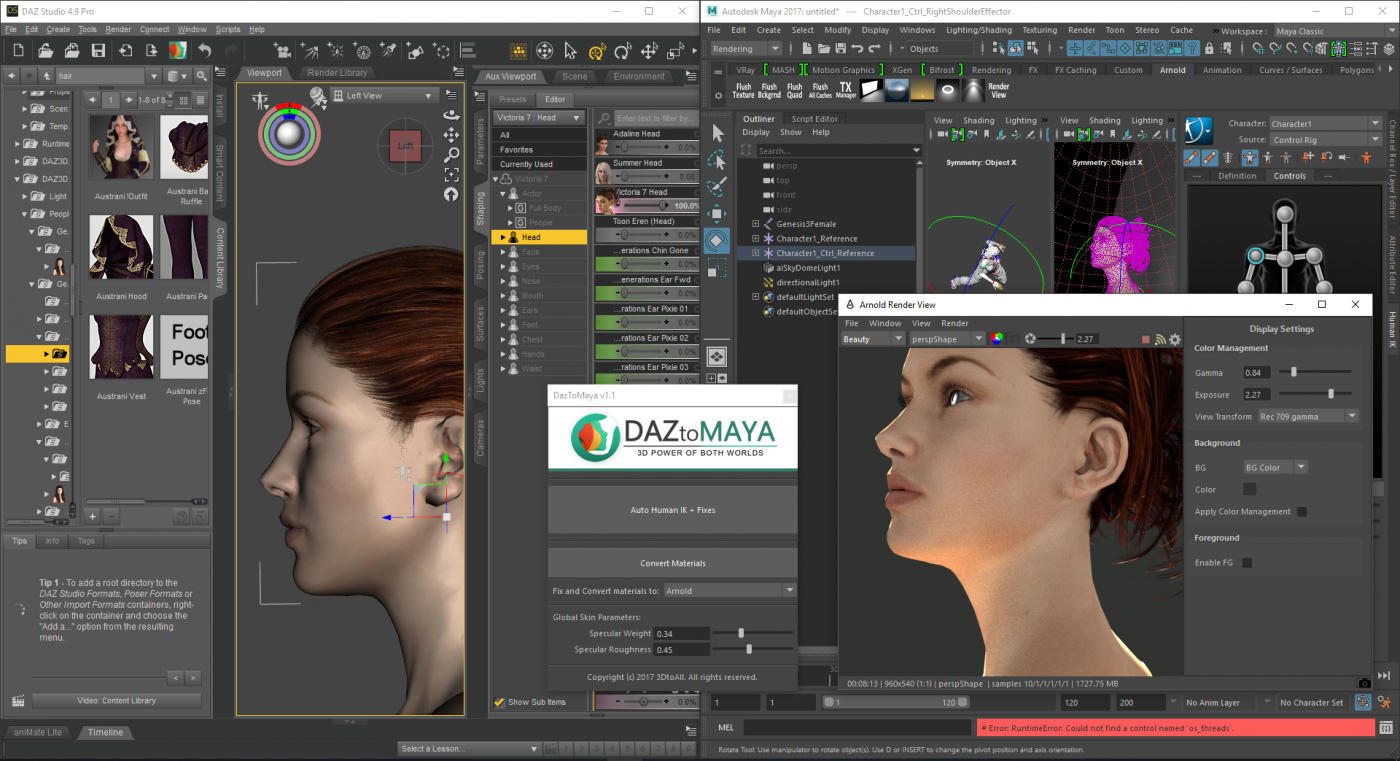Click Render View icon on Arnold shelf
This screenshot has height=761, width=1400.
[x=998, y=90]
